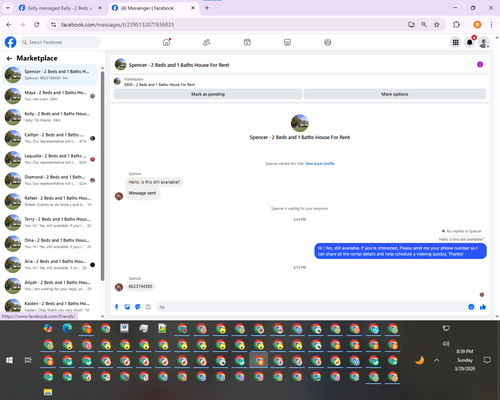Click the 'Hello, is this still available?' message
500x400 pixels.
(154, 182)
